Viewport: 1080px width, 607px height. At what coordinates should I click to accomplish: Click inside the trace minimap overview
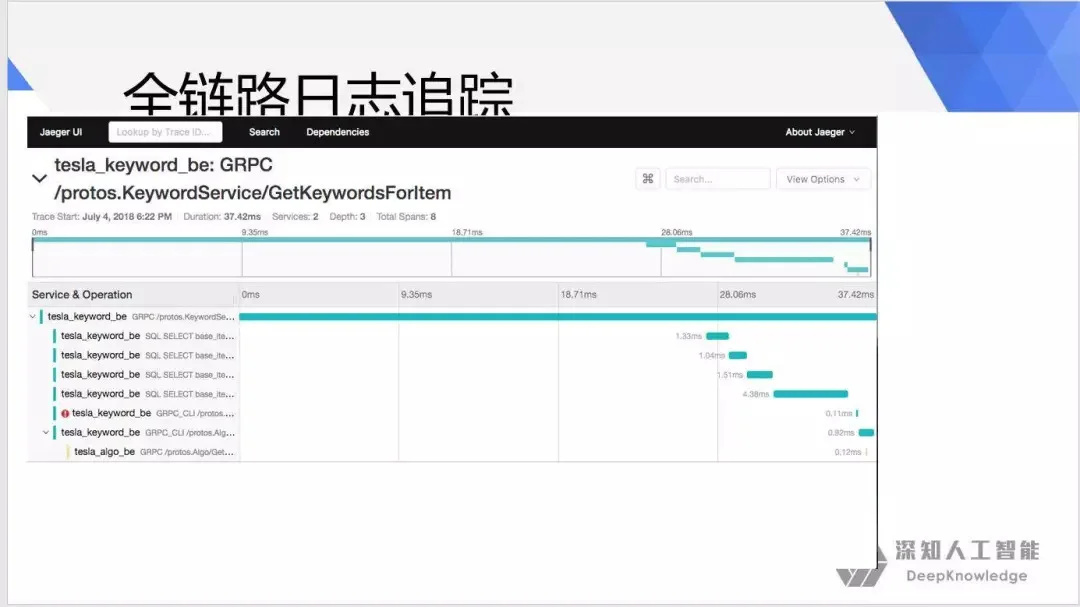[x=451, y=257]
